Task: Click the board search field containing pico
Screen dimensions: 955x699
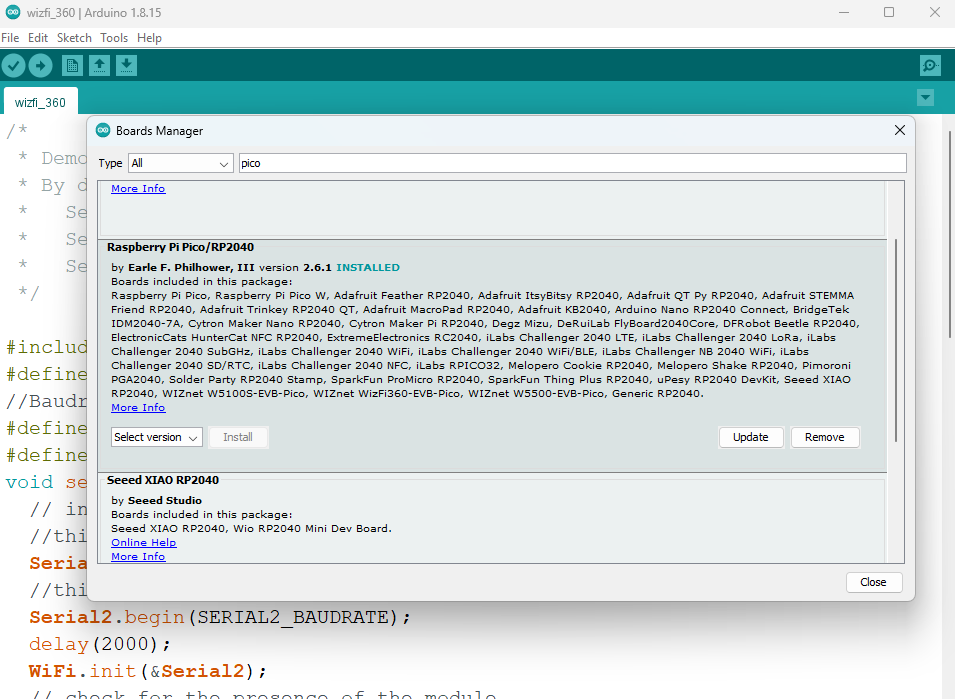Action: coord(571,163)
